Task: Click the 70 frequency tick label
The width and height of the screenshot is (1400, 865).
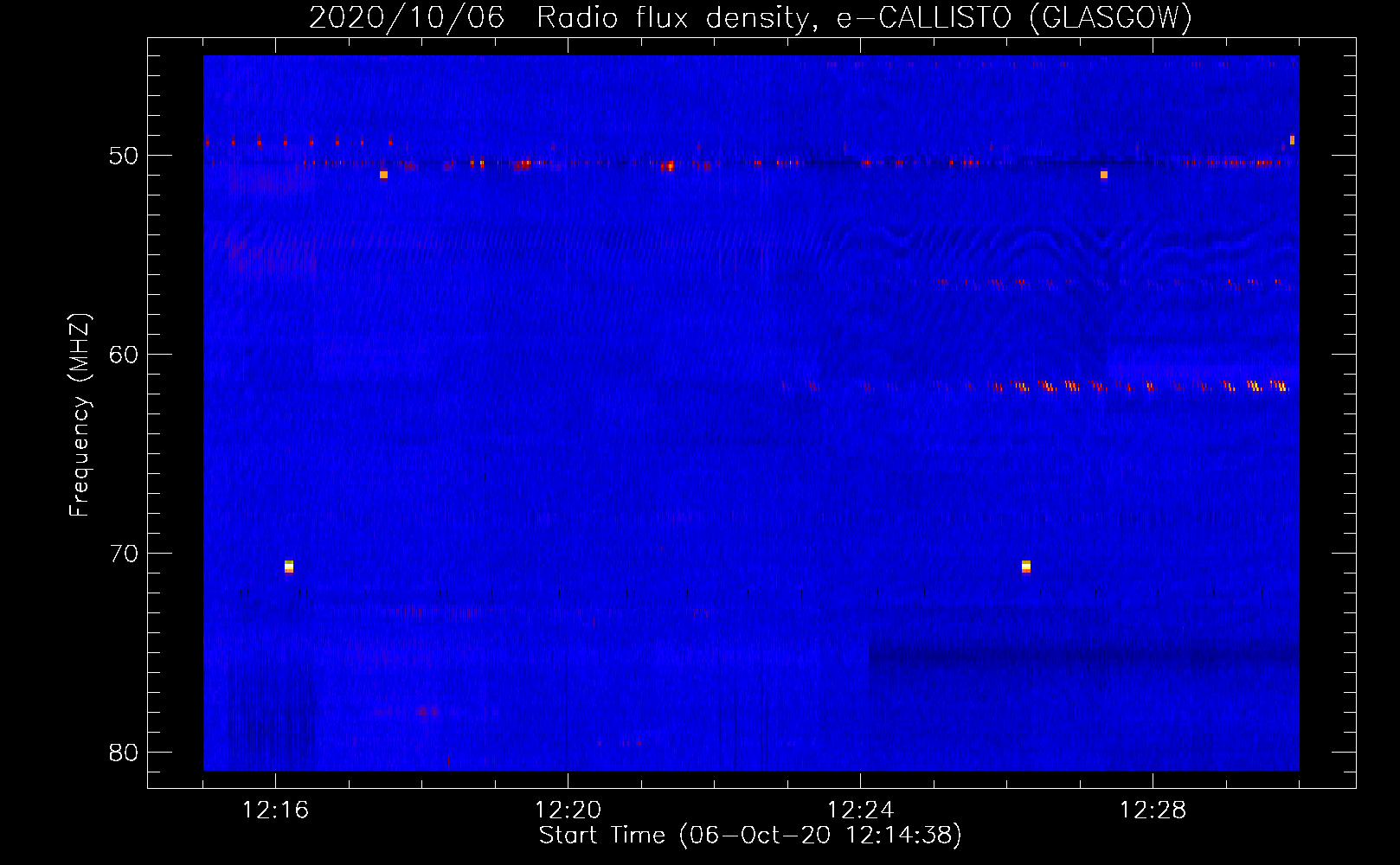Action: (x=123, y=554)
